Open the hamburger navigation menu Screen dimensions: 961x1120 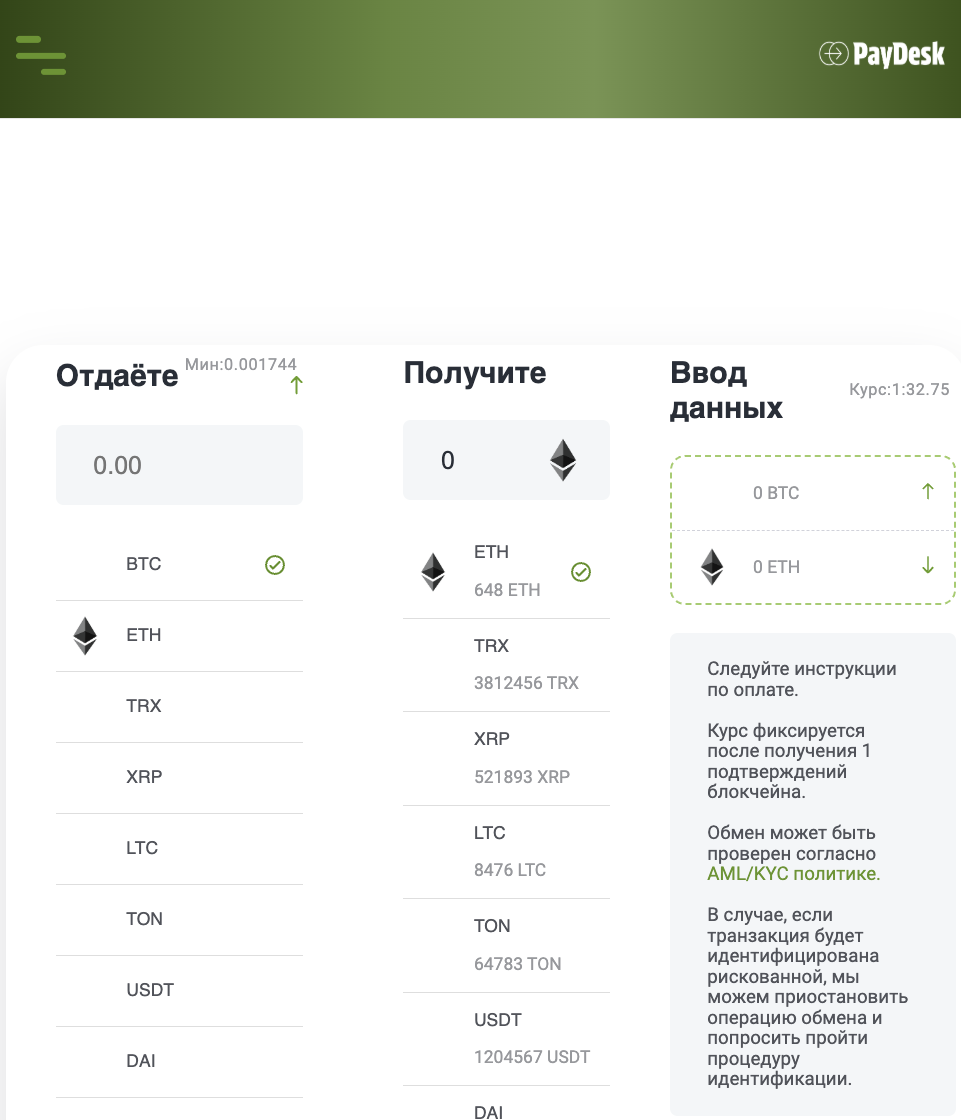click(40, 57)
